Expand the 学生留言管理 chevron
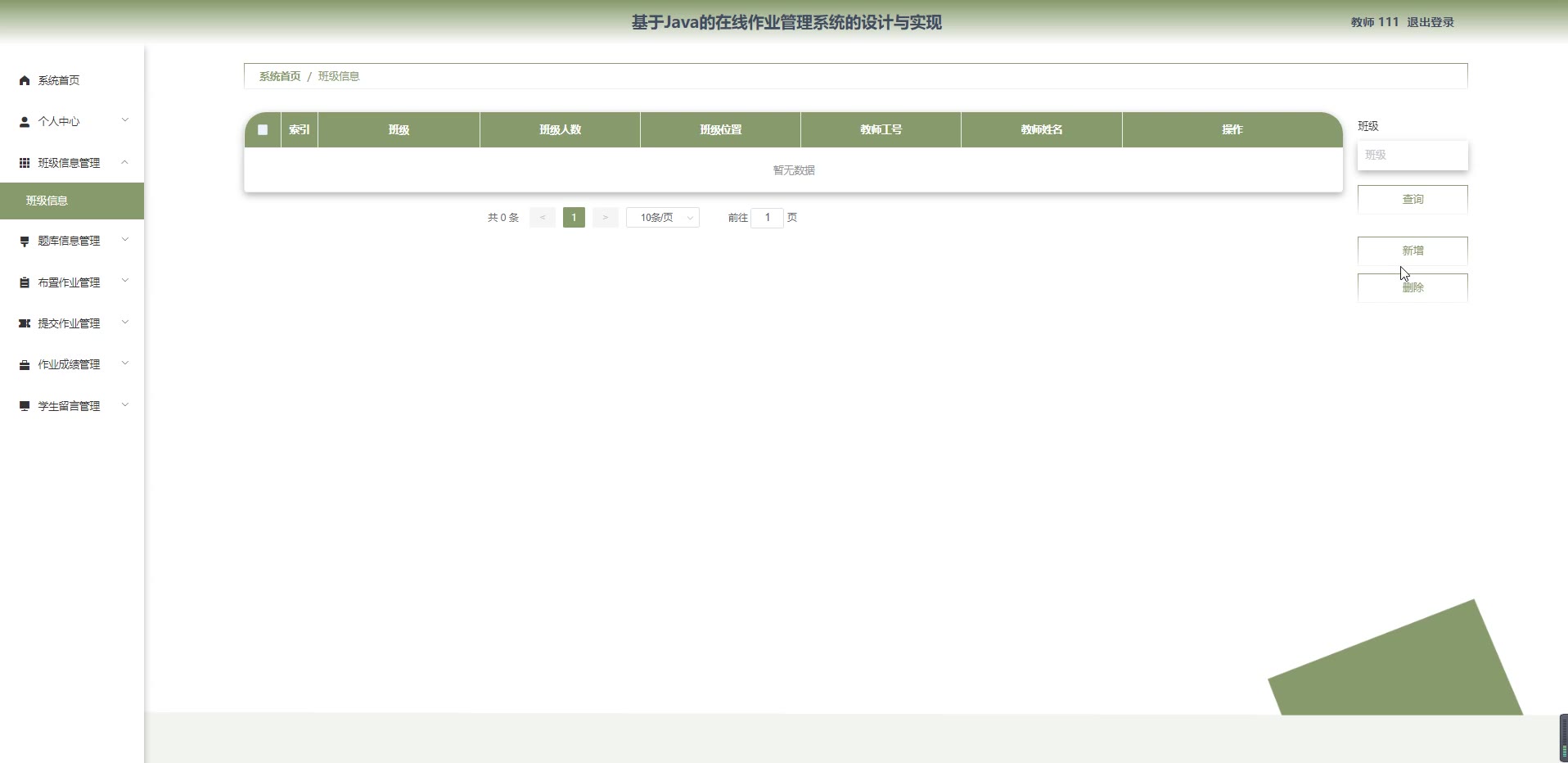This screenshot has width=1568, height=763. [x=125, y=404]
